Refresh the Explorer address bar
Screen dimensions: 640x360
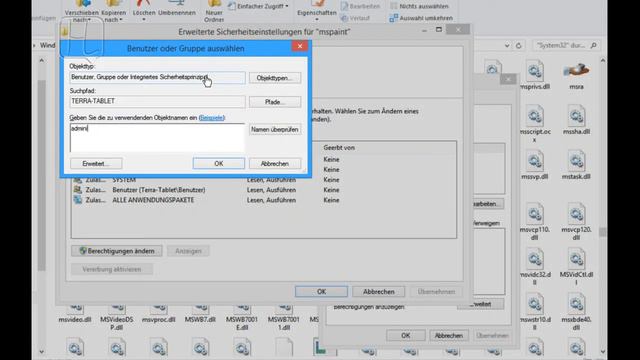coord(518,46)
